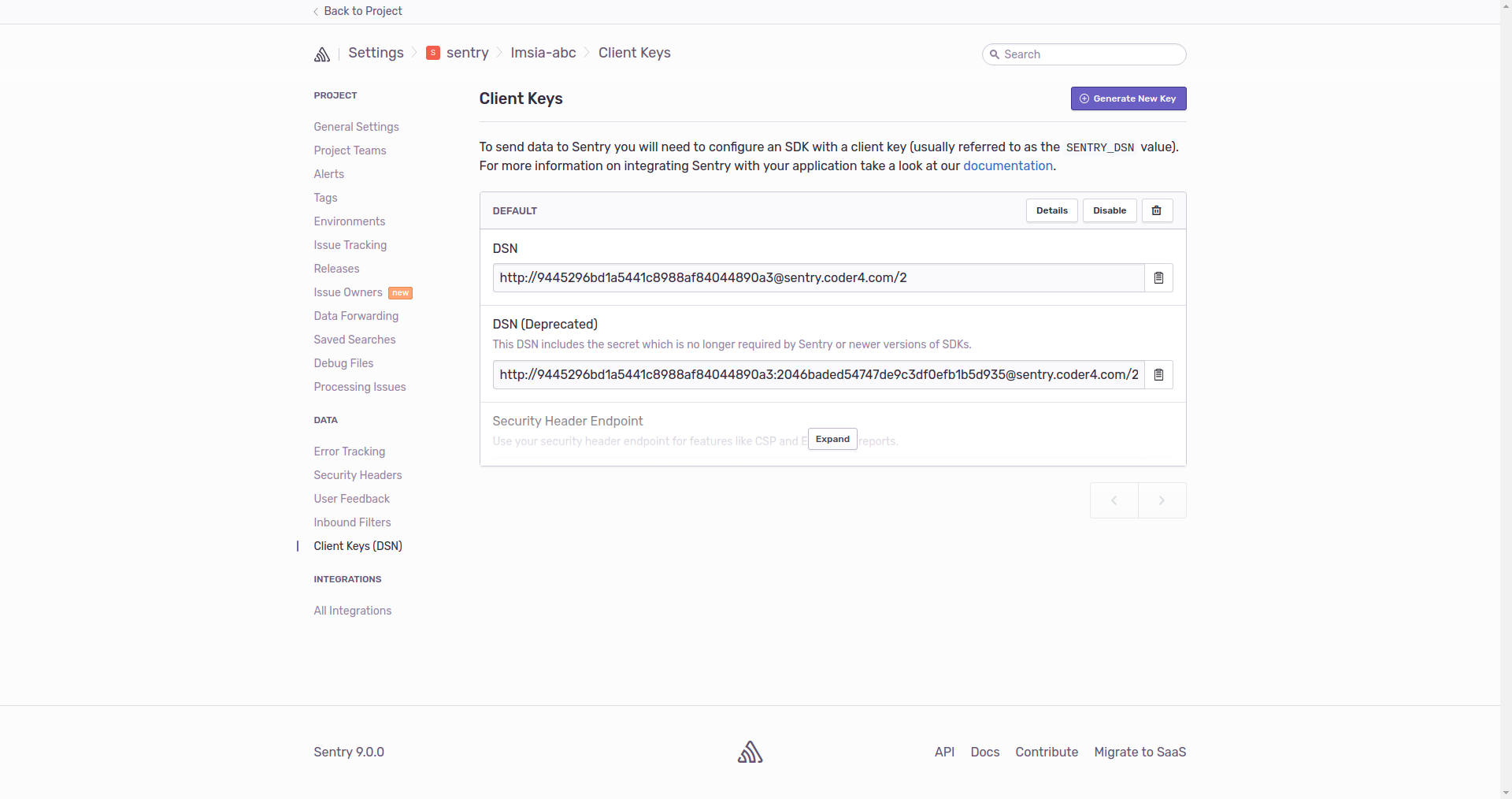
Task: Open Details for the Default key
Action: (x=1051, y=210)
